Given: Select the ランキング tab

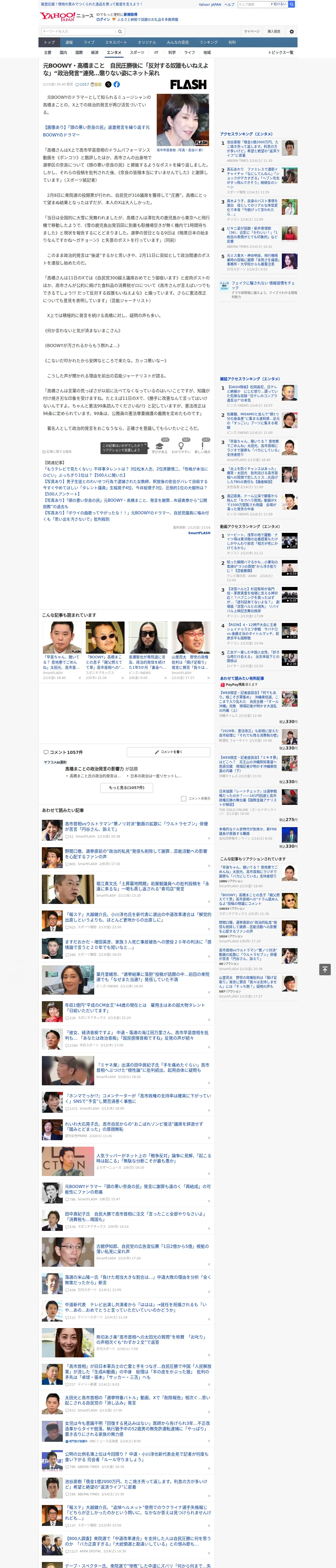Looking at the screenshot, I should (x=209, y=43).
